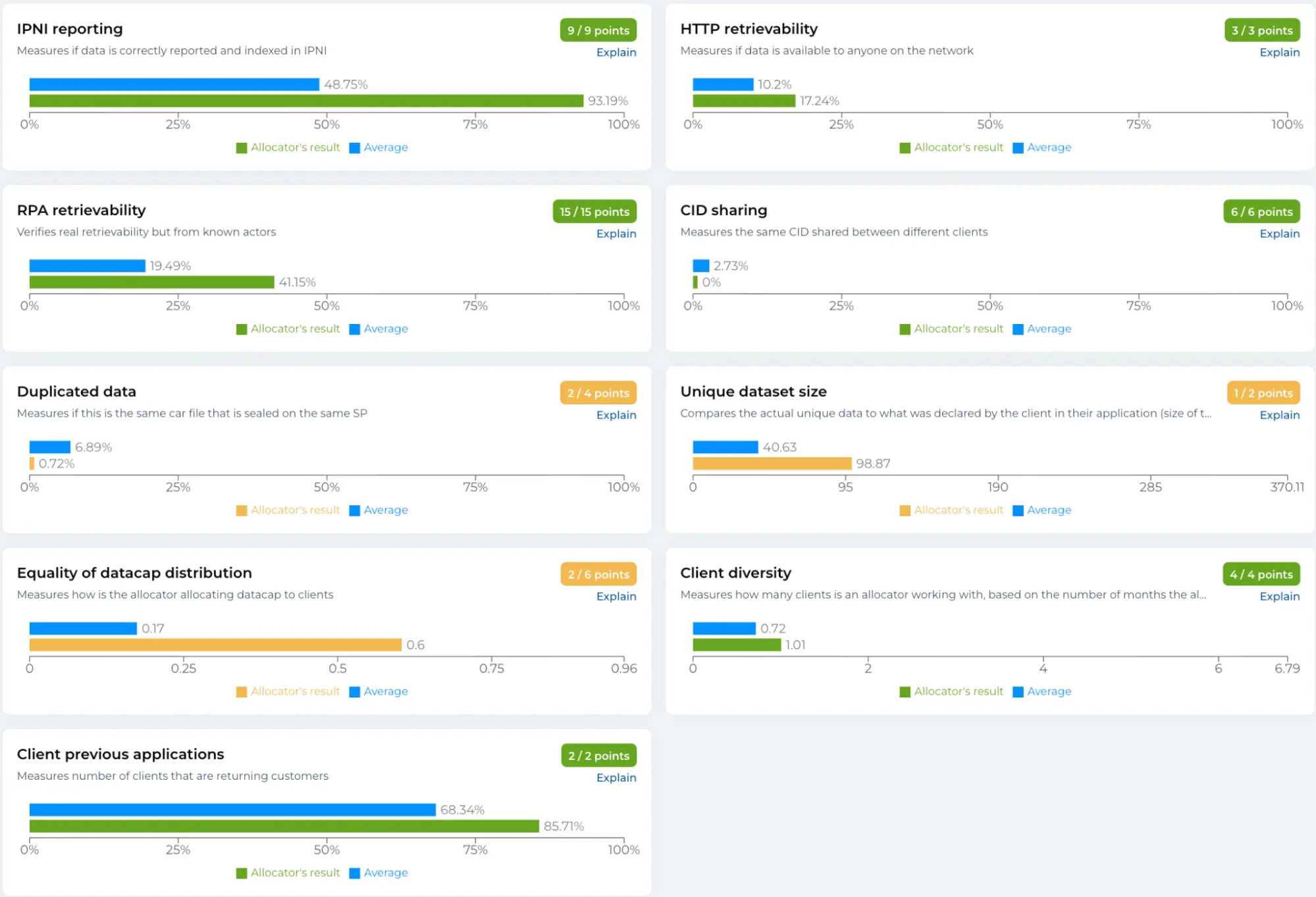Expand the Explain section for Client previous applications

click(x=616, y=778)
